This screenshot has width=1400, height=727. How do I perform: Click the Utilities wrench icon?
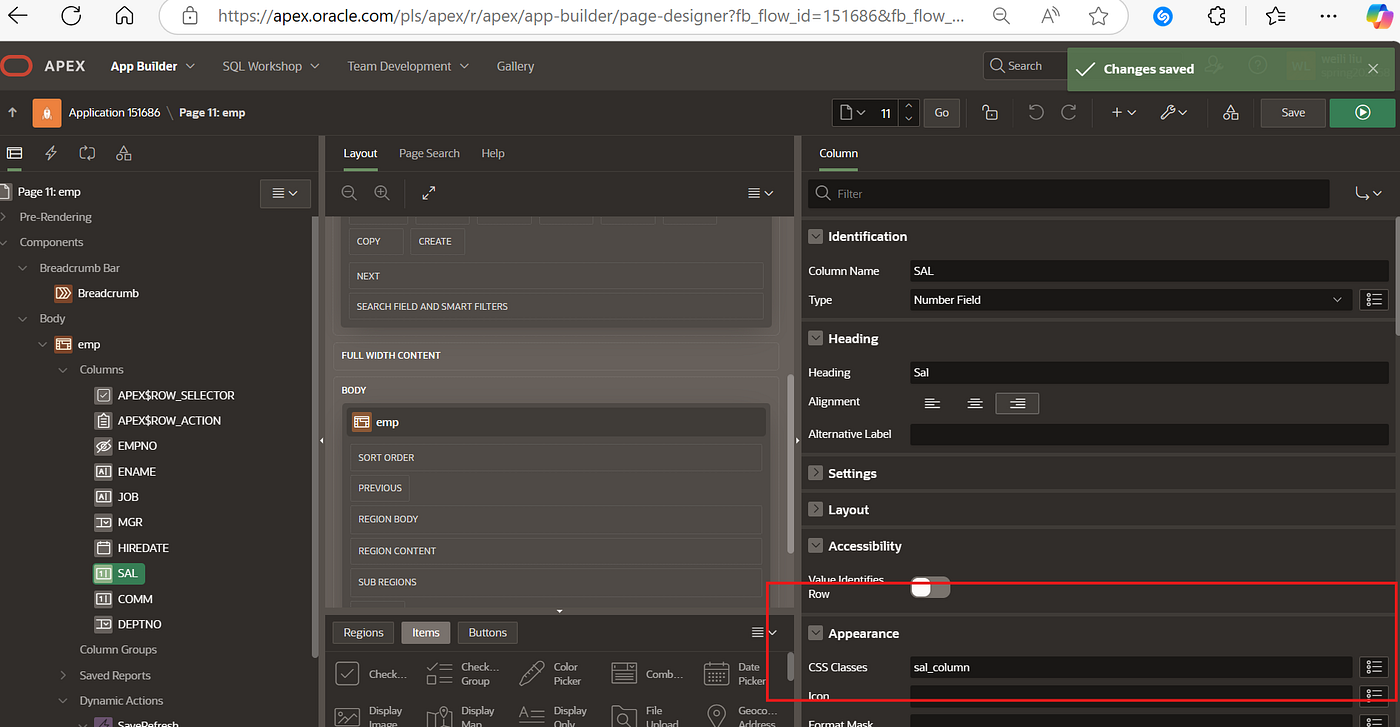(x=1173, y=113)
